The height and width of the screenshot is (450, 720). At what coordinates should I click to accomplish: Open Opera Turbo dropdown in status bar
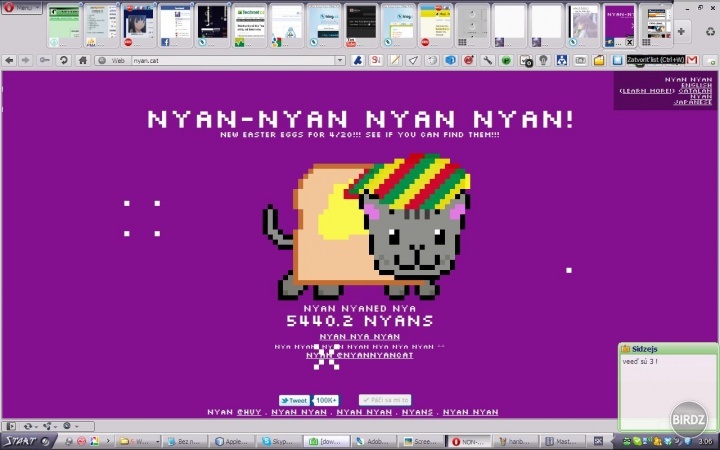pos(69,426)
